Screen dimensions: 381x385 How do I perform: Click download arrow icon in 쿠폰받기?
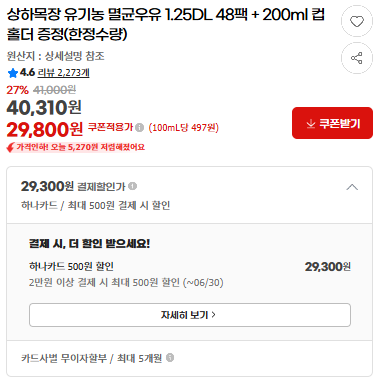[x=310, y=124]
